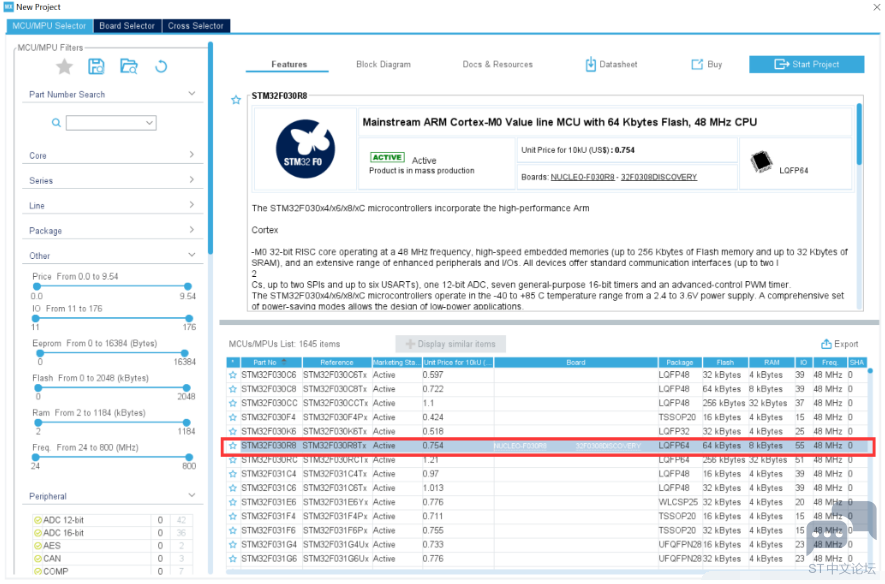Toggle ADC 12-bit peripheral filter
885x584 pixels.
[x=38, y=520]
